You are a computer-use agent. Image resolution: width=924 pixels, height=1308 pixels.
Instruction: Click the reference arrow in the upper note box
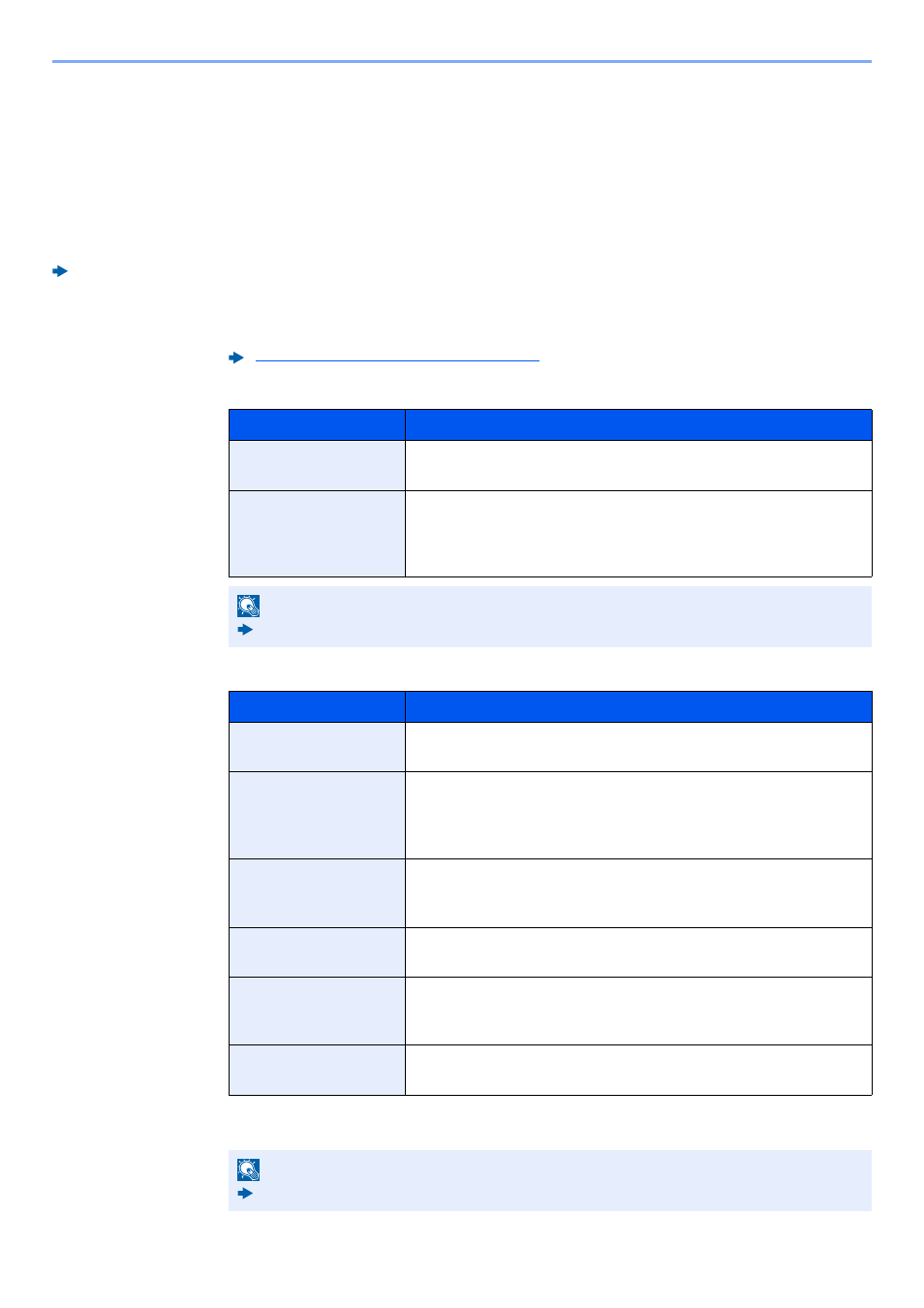245,630
